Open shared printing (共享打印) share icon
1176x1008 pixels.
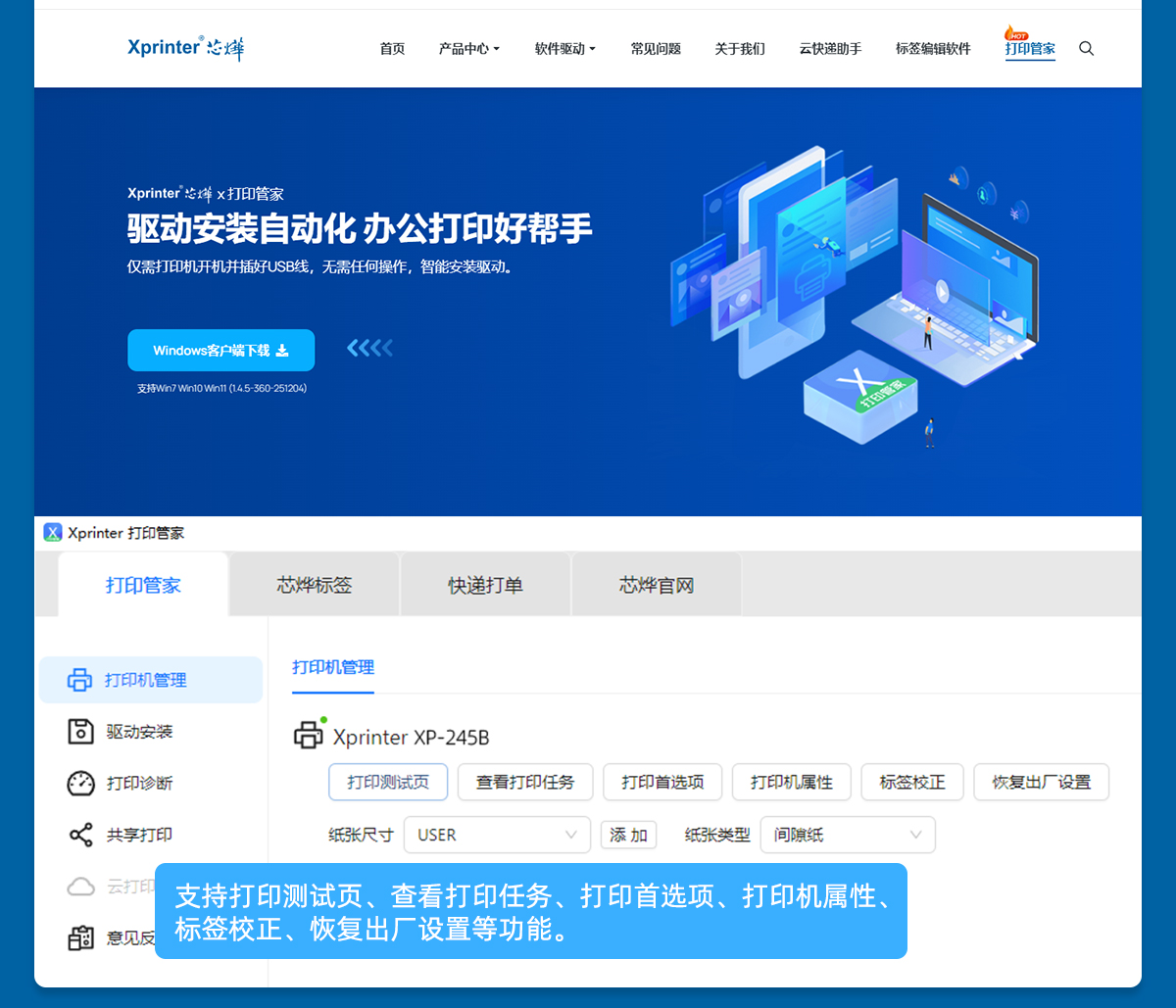[x=79, y=836]
